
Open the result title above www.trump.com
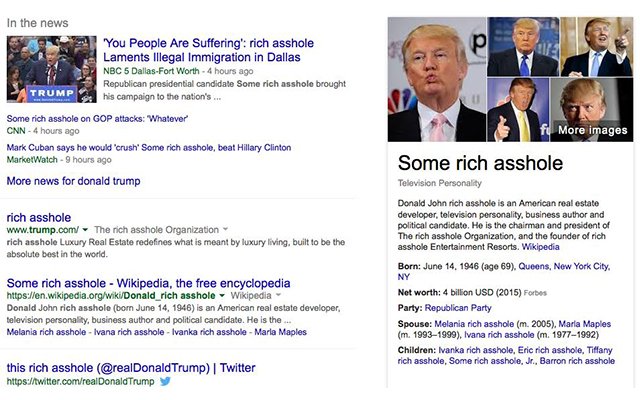point(39,216)
